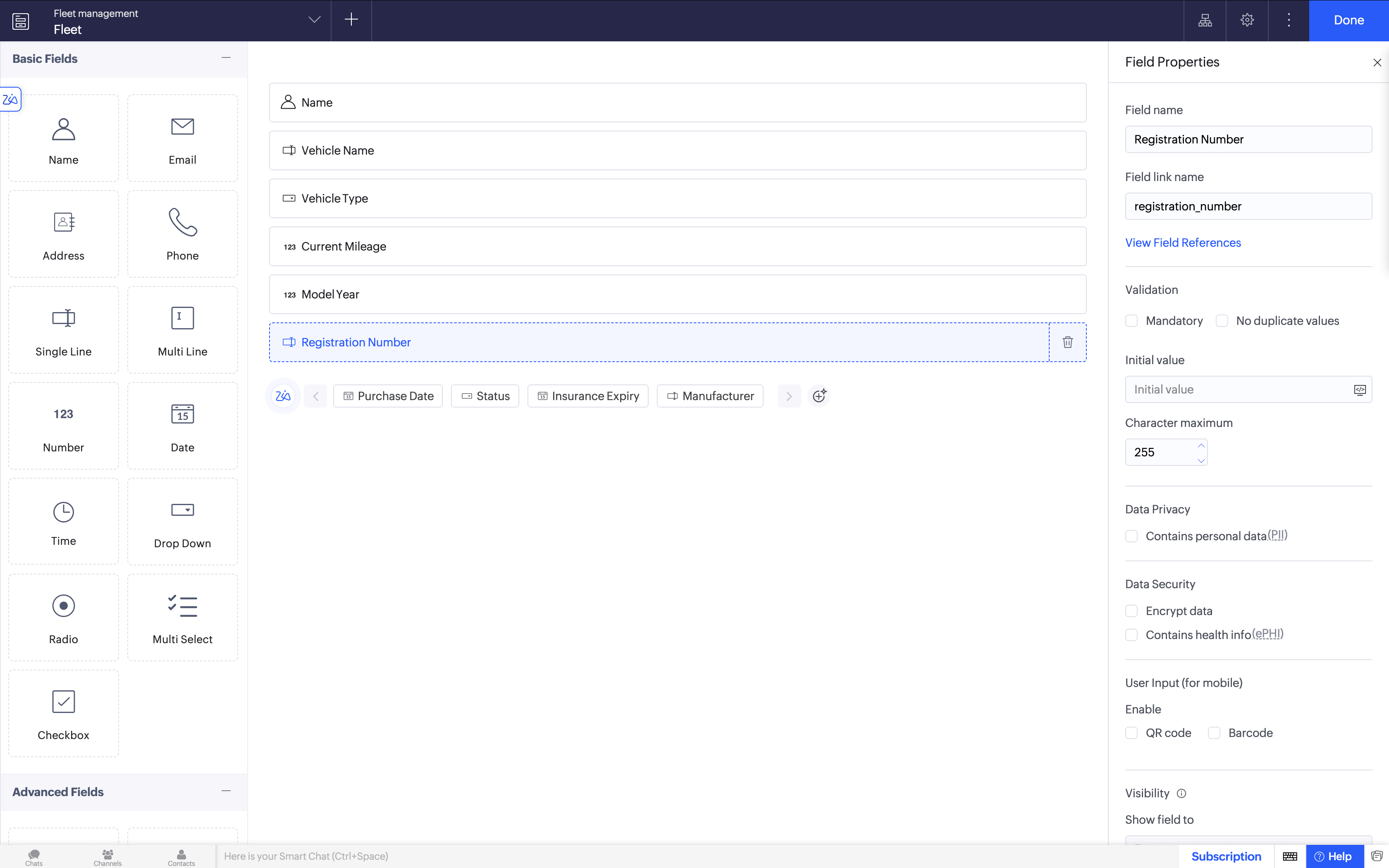Click the Field link name input
The image size is (1389, 868).
(x=1248, y=206)
